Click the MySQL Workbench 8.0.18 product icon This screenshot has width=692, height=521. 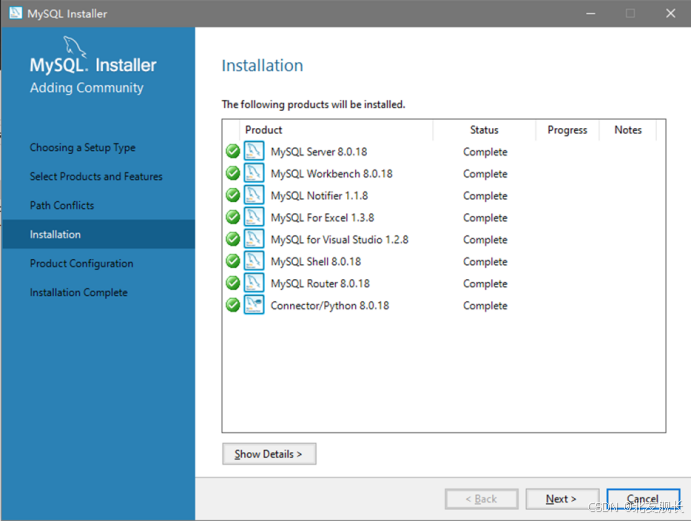point(254,173)
